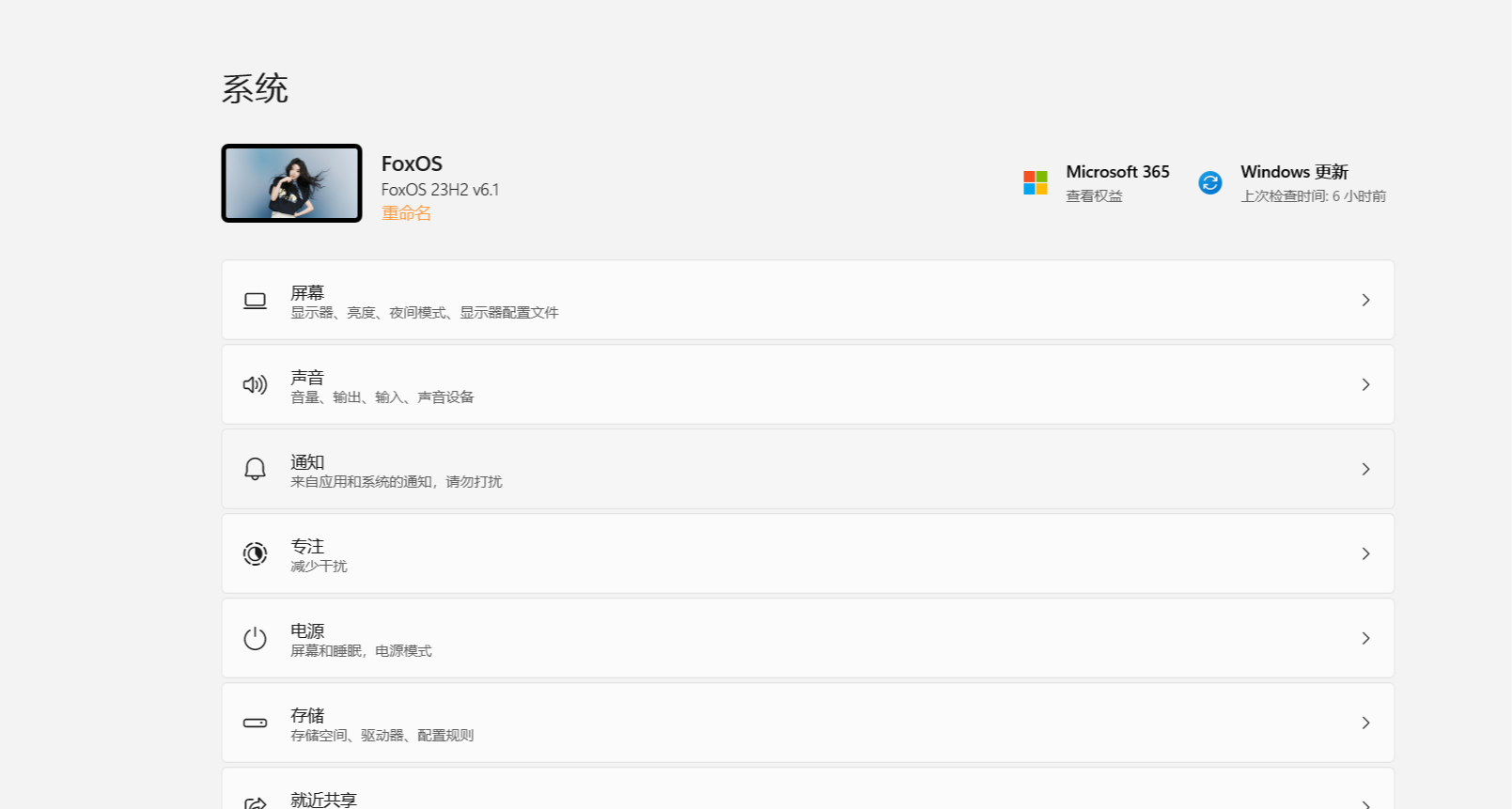The image size is (1512, 809).
Task: Click the Microsoft 365 logo icon
Action: [1036, 182]
